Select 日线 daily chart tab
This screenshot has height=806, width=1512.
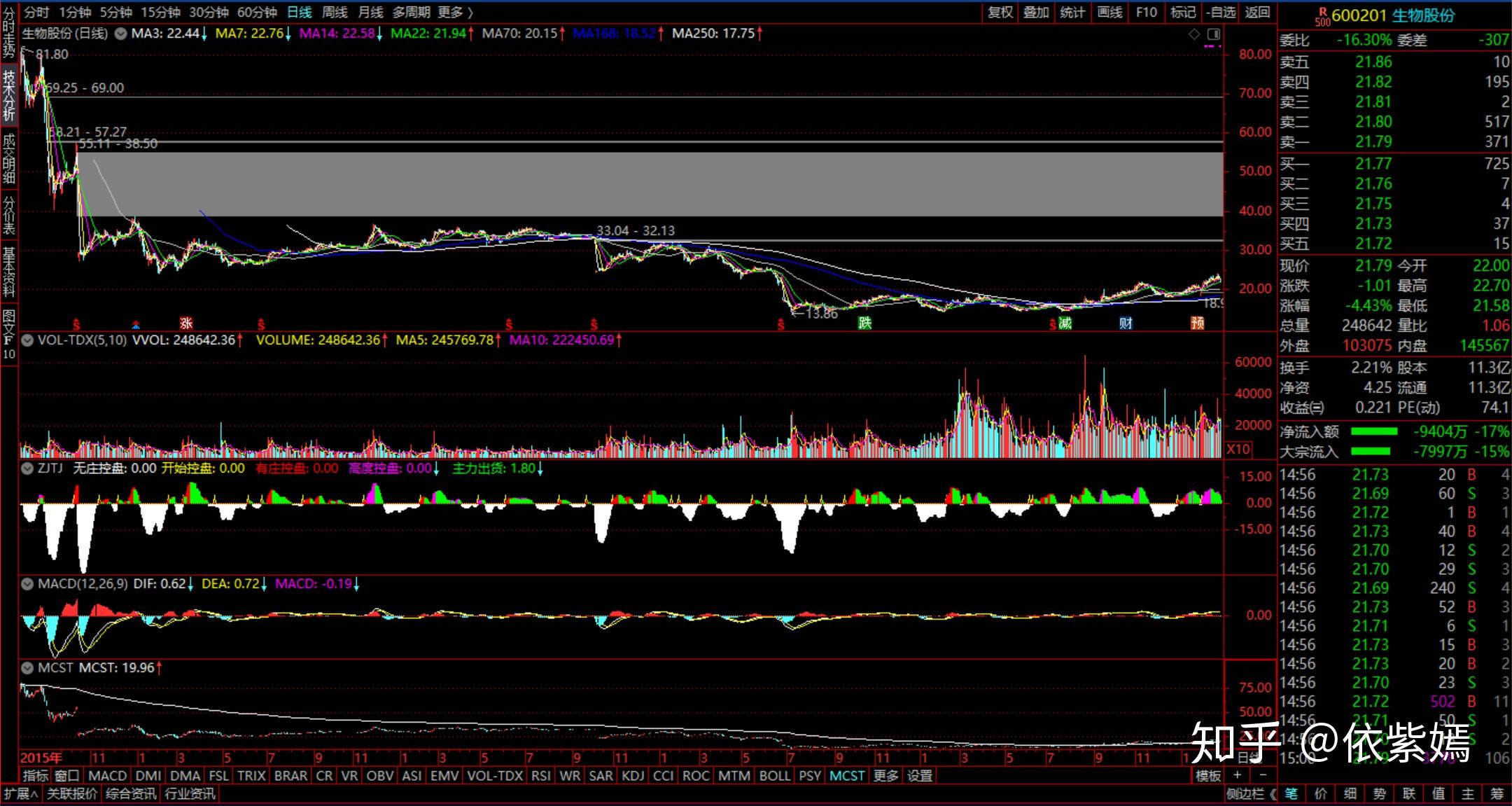tap(300, 13)
